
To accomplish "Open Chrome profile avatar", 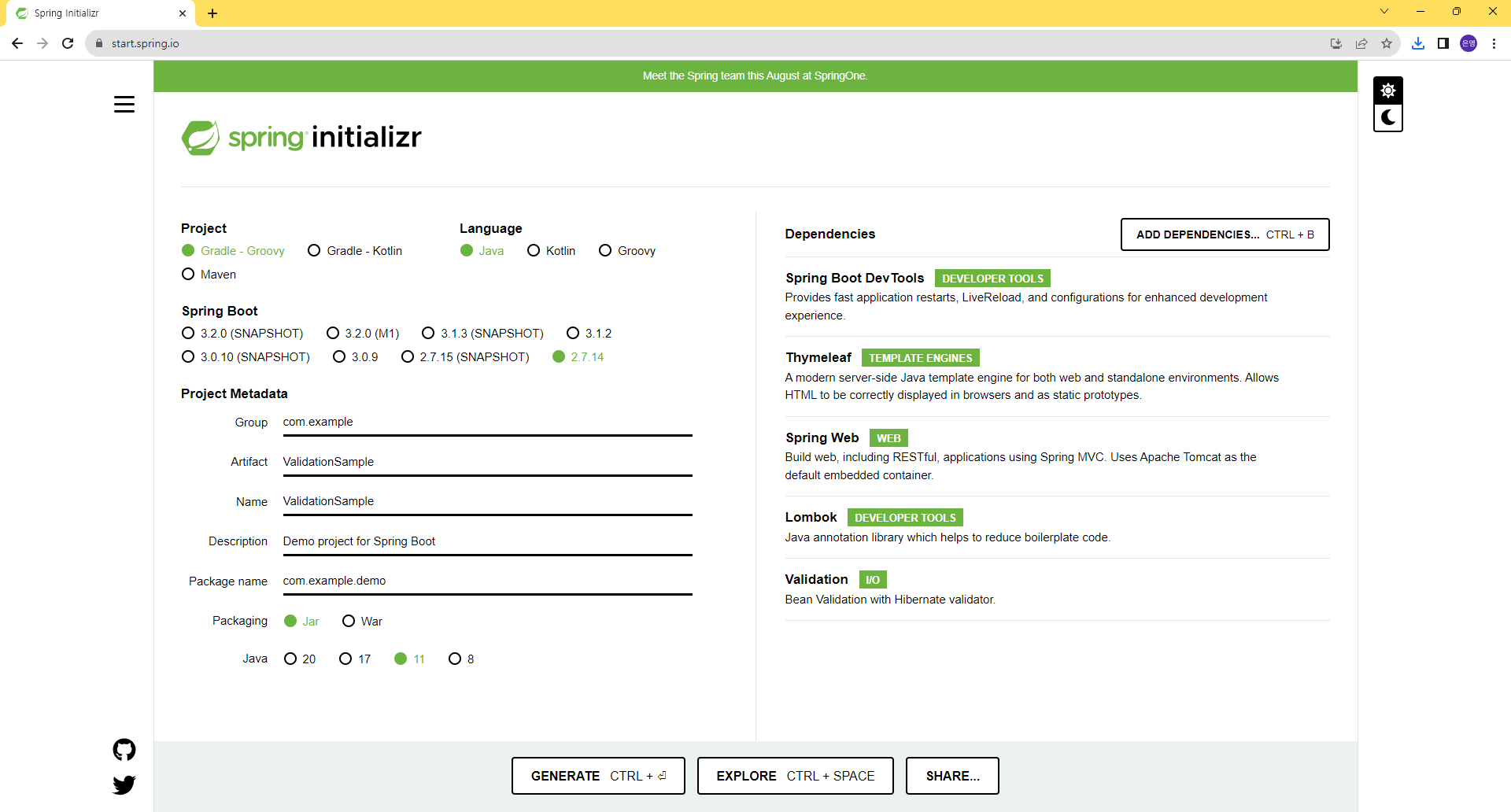I will point(1469,43).
